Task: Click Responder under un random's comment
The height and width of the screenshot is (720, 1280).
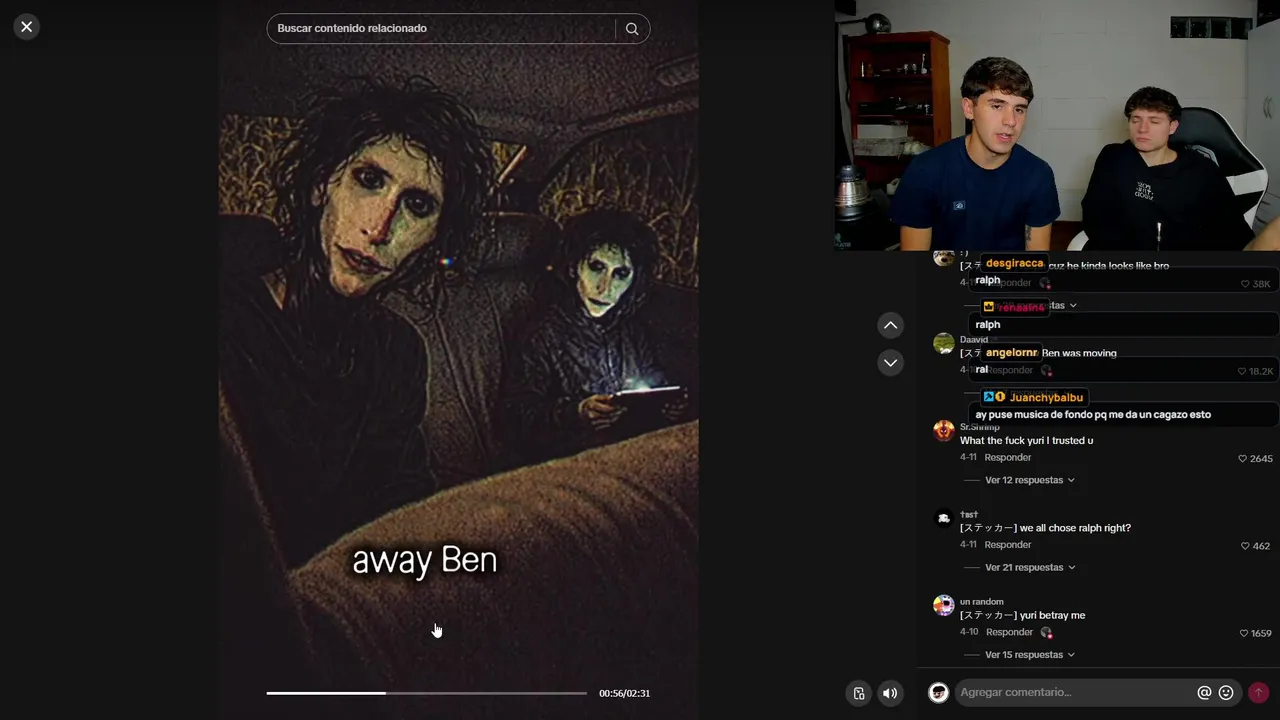Action: (1009, 632)
